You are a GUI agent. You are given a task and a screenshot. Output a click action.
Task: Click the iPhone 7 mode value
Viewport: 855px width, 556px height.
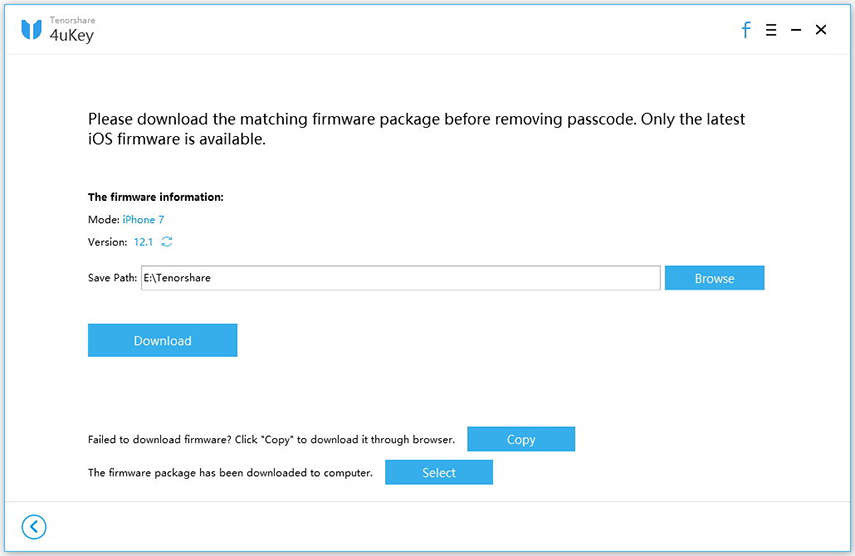tap(143, 219)
